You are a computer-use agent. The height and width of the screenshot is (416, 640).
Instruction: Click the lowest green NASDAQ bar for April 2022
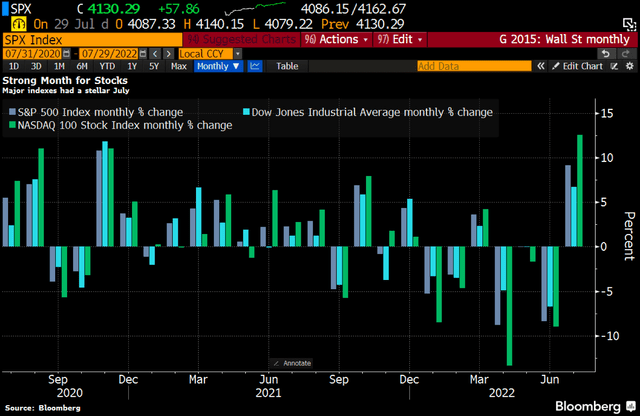[x=509, y=306]
